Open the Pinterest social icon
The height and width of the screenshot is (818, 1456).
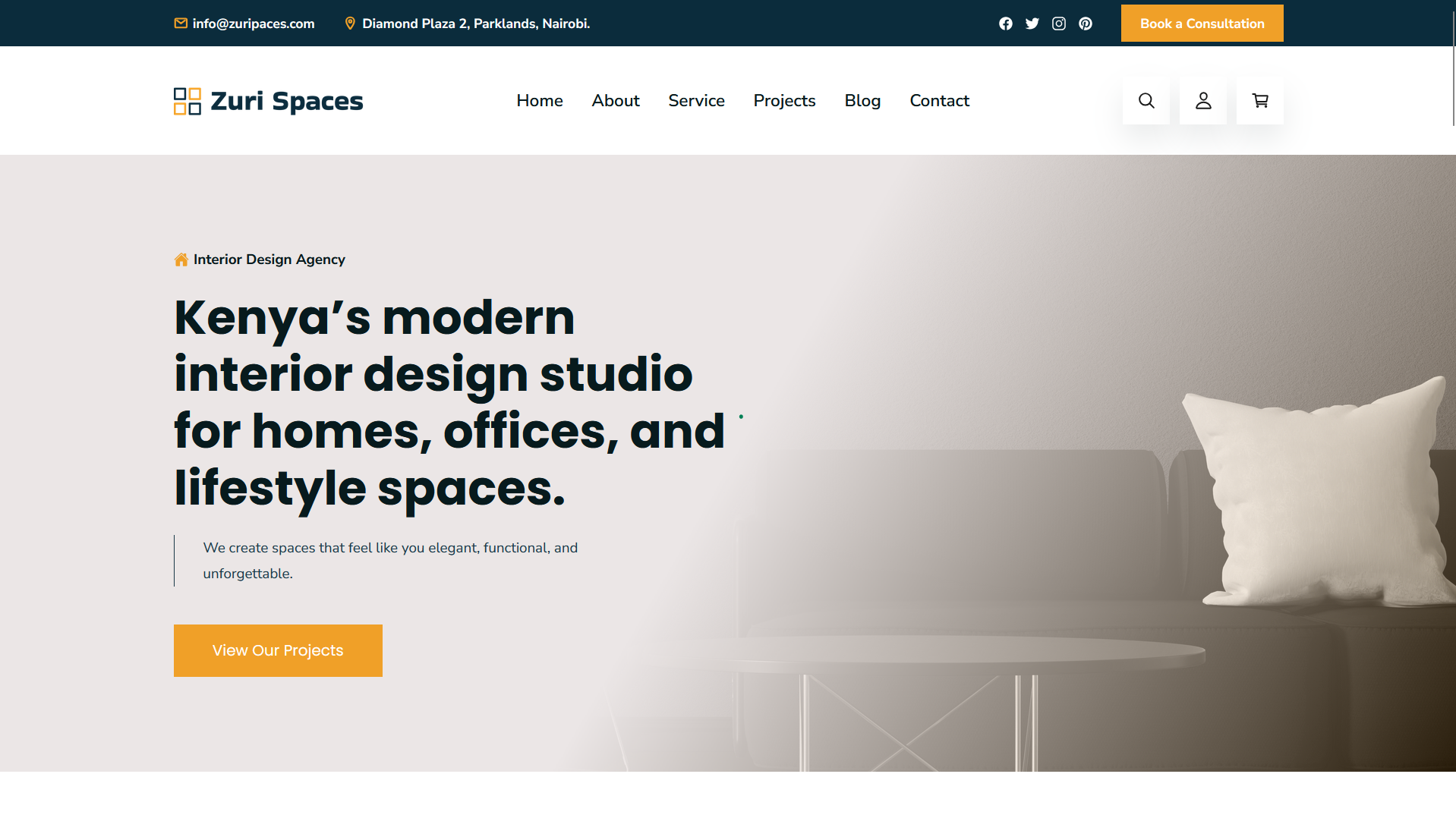point(1085,24)
